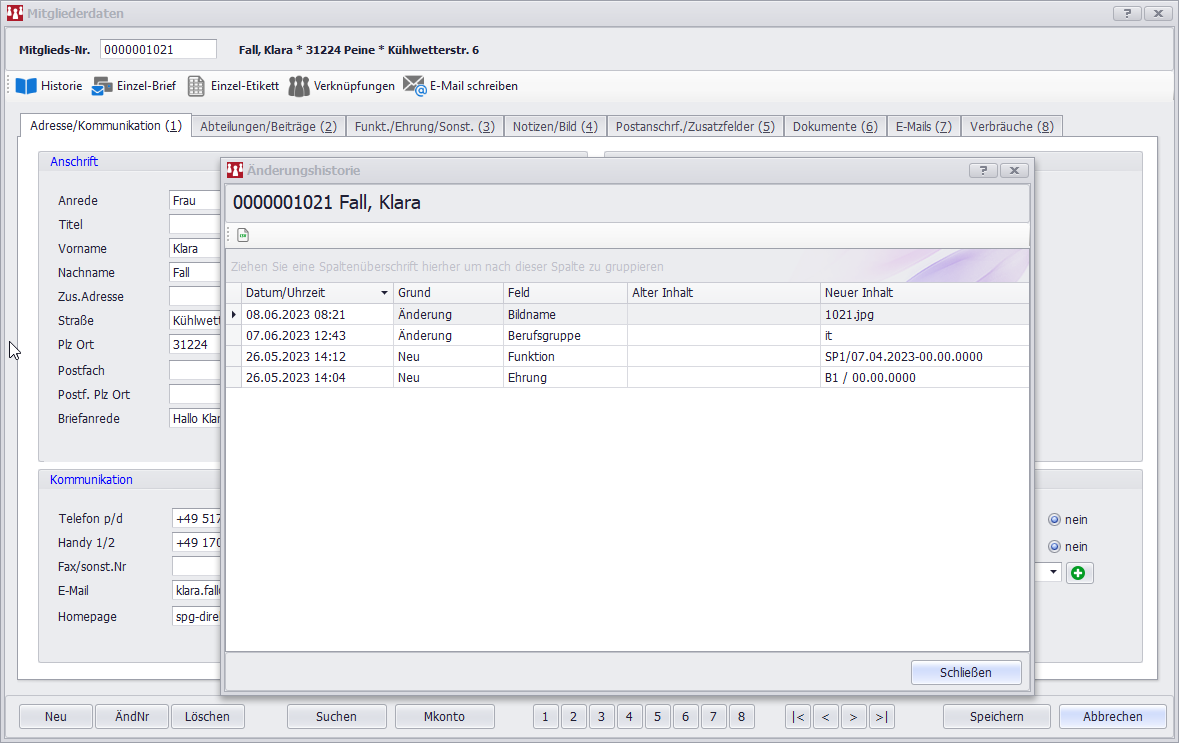The width and height of the screenshot is (1179, 743).
Task: Click E-Mail schreiben envelope icon
Action: pos(415,86)
